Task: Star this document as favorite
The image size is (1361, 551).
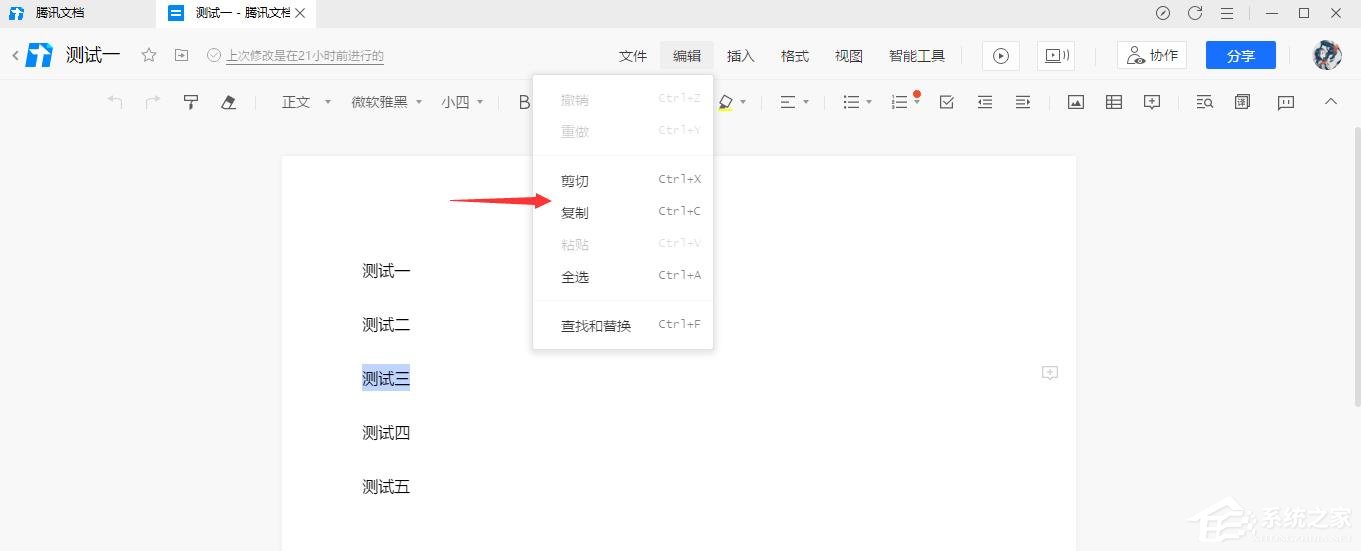Action: (x=149, y=56)
